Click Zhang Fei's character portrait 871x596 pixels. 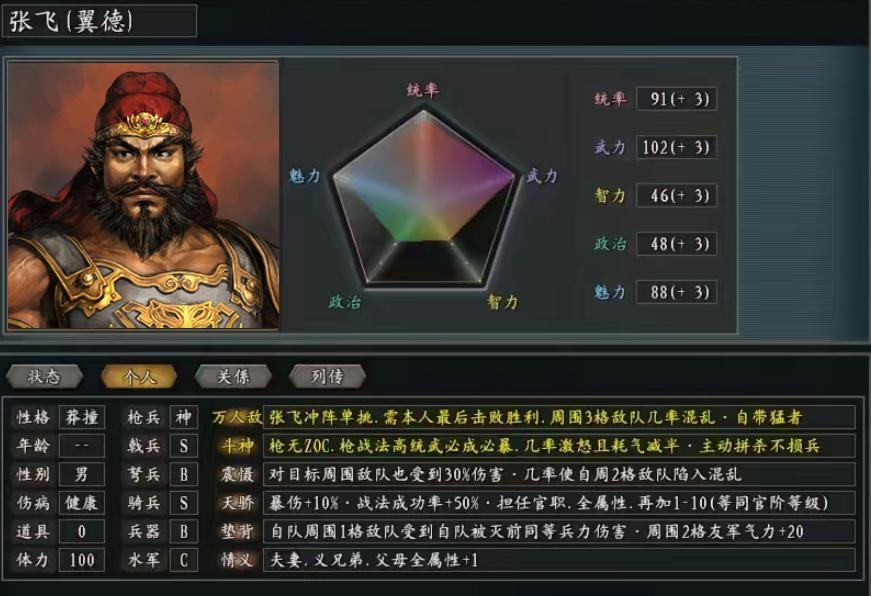click(143, 196)
